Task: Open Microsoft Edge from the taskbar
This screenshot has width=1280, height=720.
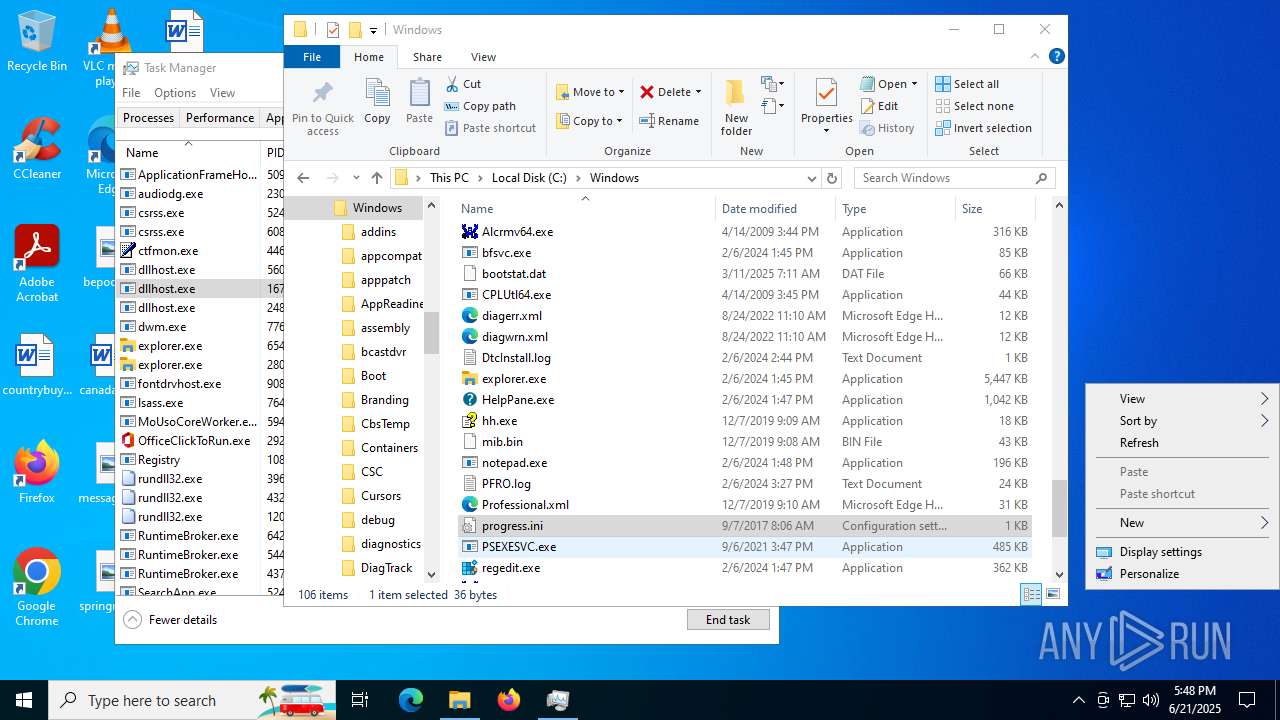Action: pyautogui.click(x=411, y=700)
